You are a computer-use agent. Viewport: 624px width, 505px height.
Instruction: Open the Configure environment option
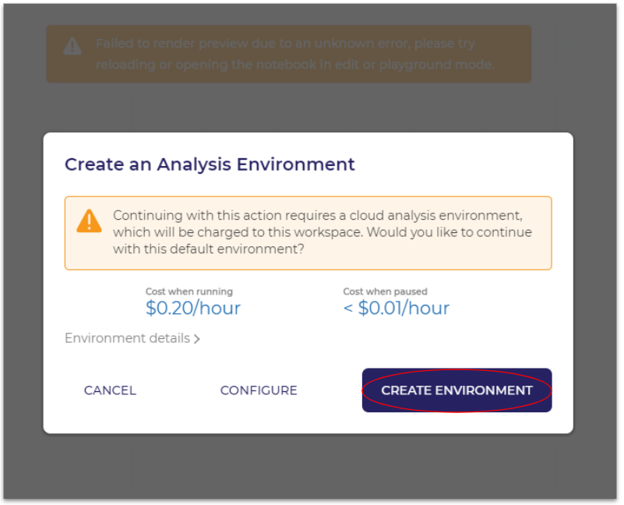(x=259, y=390)
